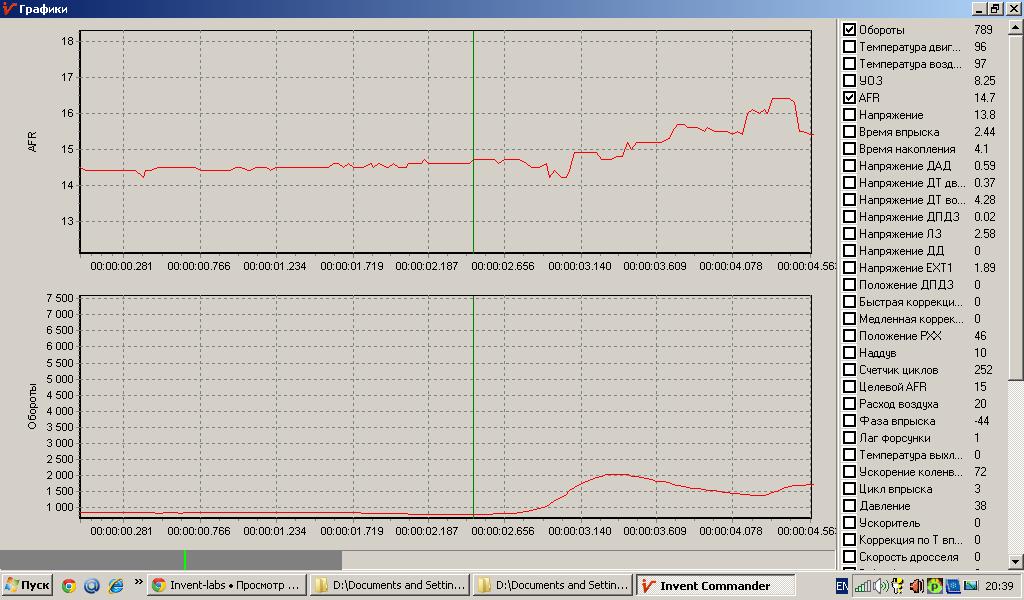Viewport: 1024px width, 600px height.
Task: Check the Целевой AFR checkbox
Action: [849, 387]
